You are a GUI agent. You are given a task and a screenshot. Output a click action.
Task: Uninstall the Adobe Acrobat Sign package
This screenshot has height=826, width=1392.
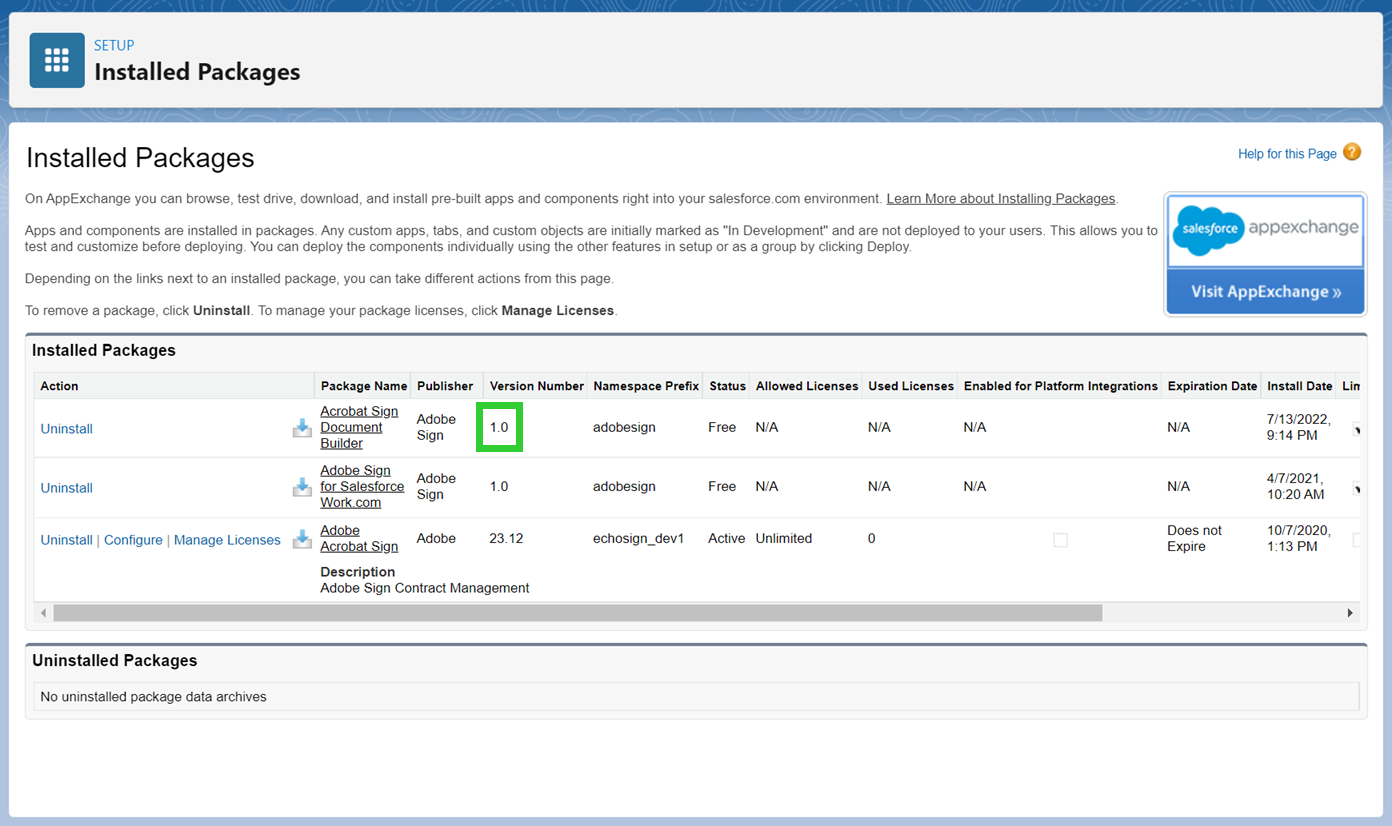(66, 539)
